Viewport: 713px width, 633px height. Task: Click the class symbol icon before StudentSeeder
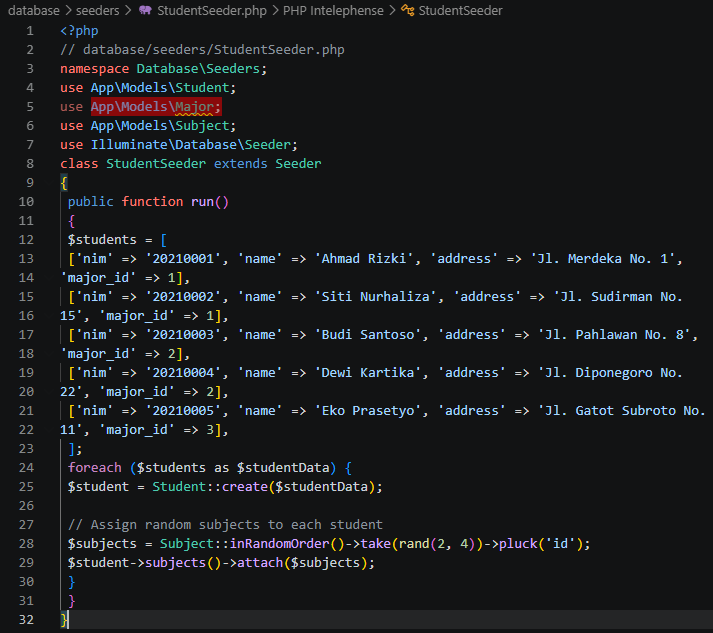point(407,10)
